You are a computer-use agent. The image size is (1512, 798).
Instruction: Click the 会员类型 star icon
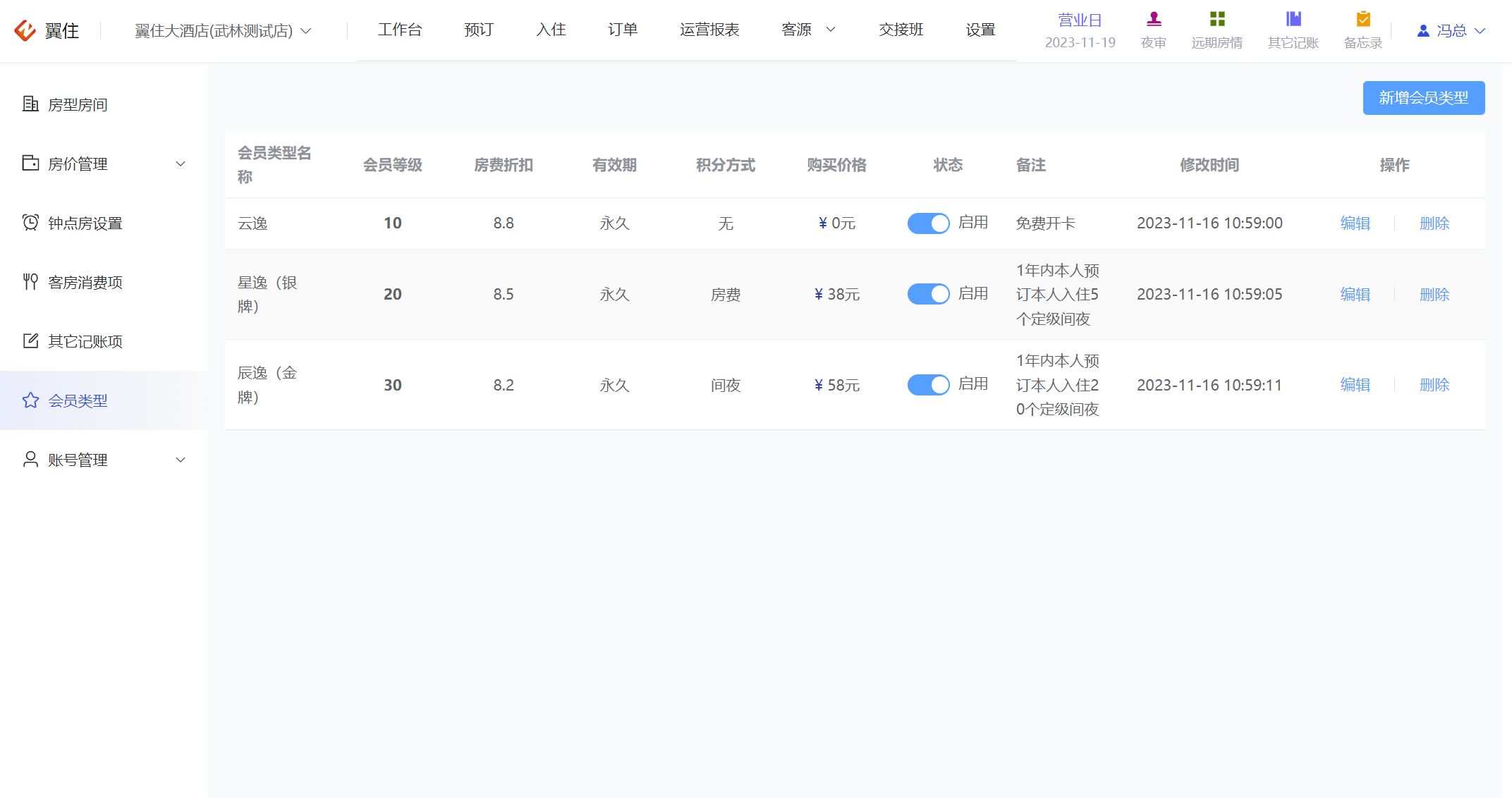[30, 400]
